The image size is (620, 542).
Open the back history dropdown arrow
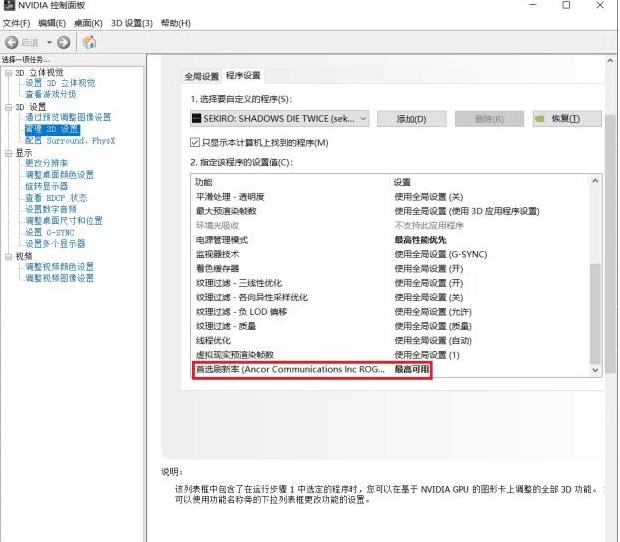pyautogui.click(x=49, y=42)
